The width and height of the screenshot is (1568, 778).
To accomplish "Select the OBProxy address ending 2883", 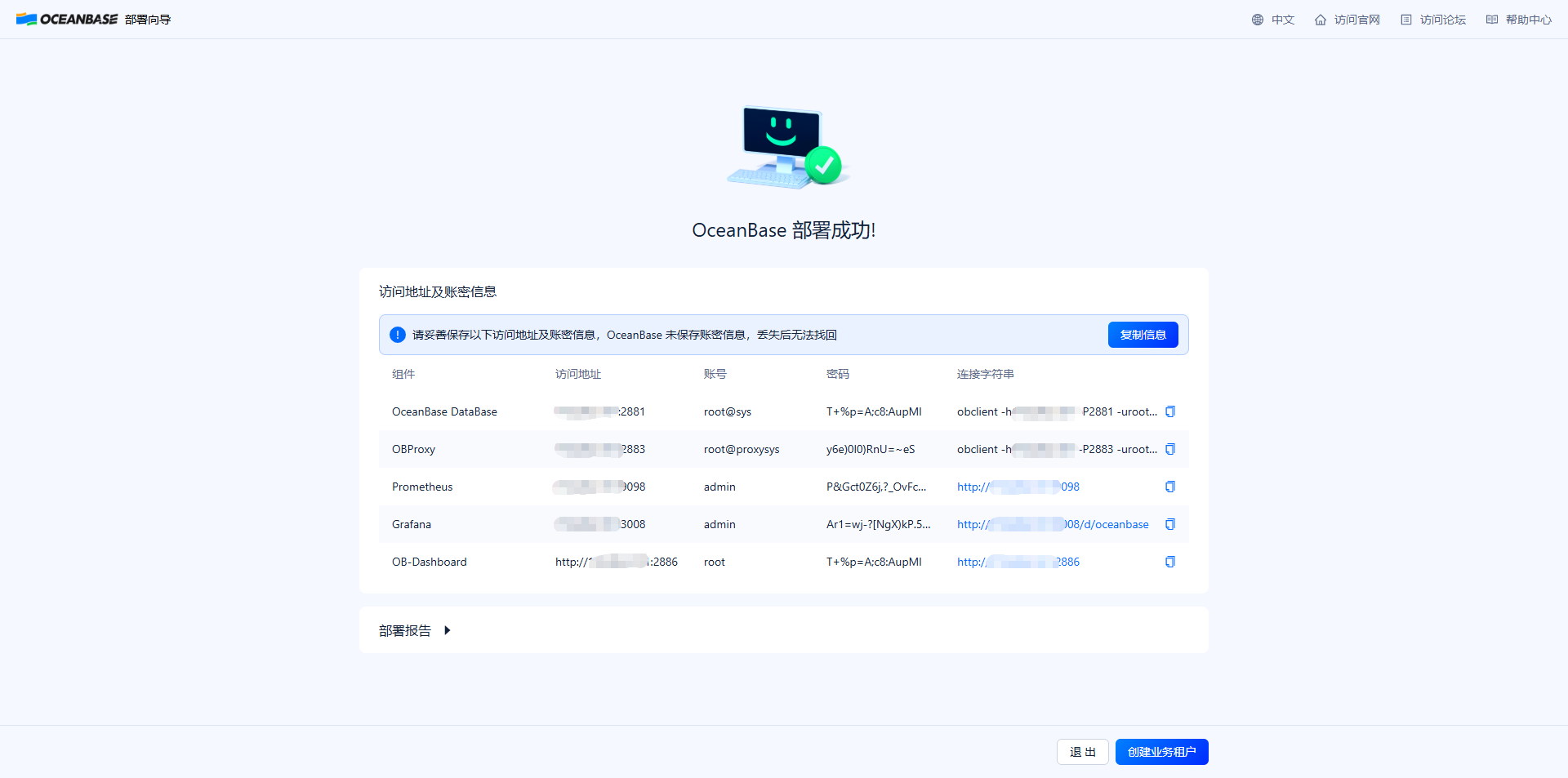I will click(600, 449).
